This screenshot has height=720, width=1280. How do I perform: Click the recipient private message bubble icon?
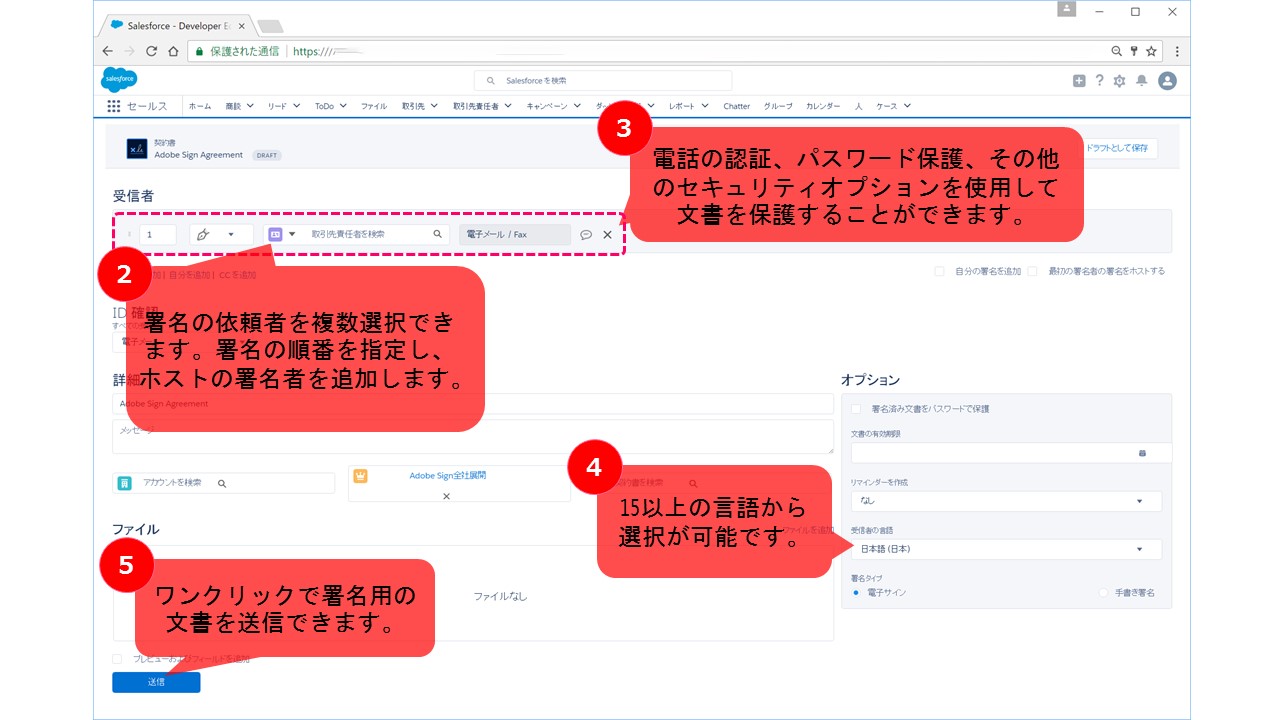(x=586, y=235)
